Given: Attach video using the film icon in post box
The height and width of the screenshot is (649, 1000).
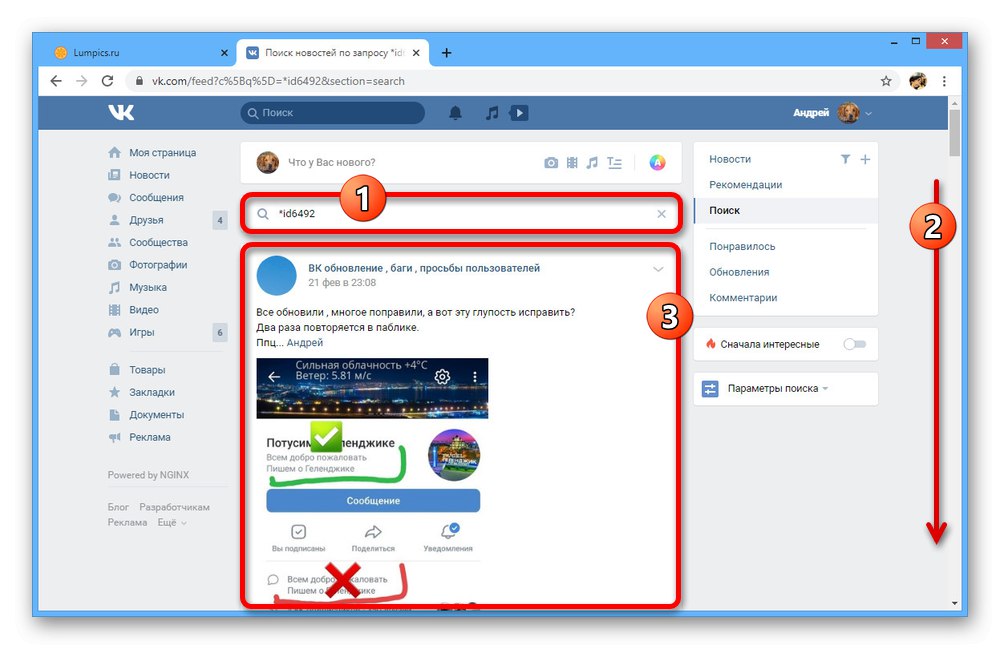Looking at the screenshot, I should pos(572,163).
